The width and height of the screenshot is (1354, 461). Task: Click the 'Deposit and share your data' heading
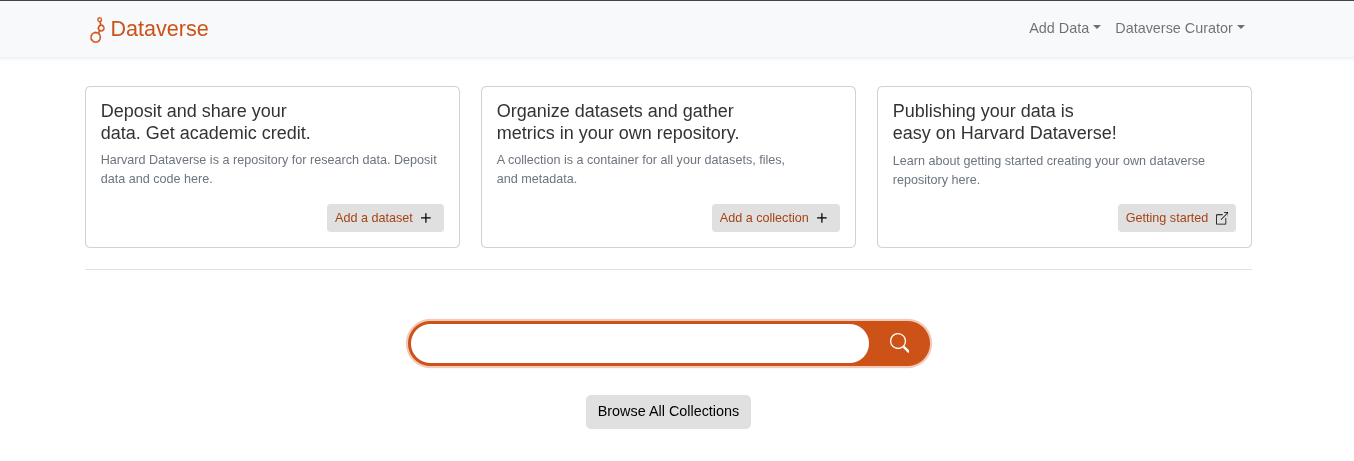click(205, 122)
